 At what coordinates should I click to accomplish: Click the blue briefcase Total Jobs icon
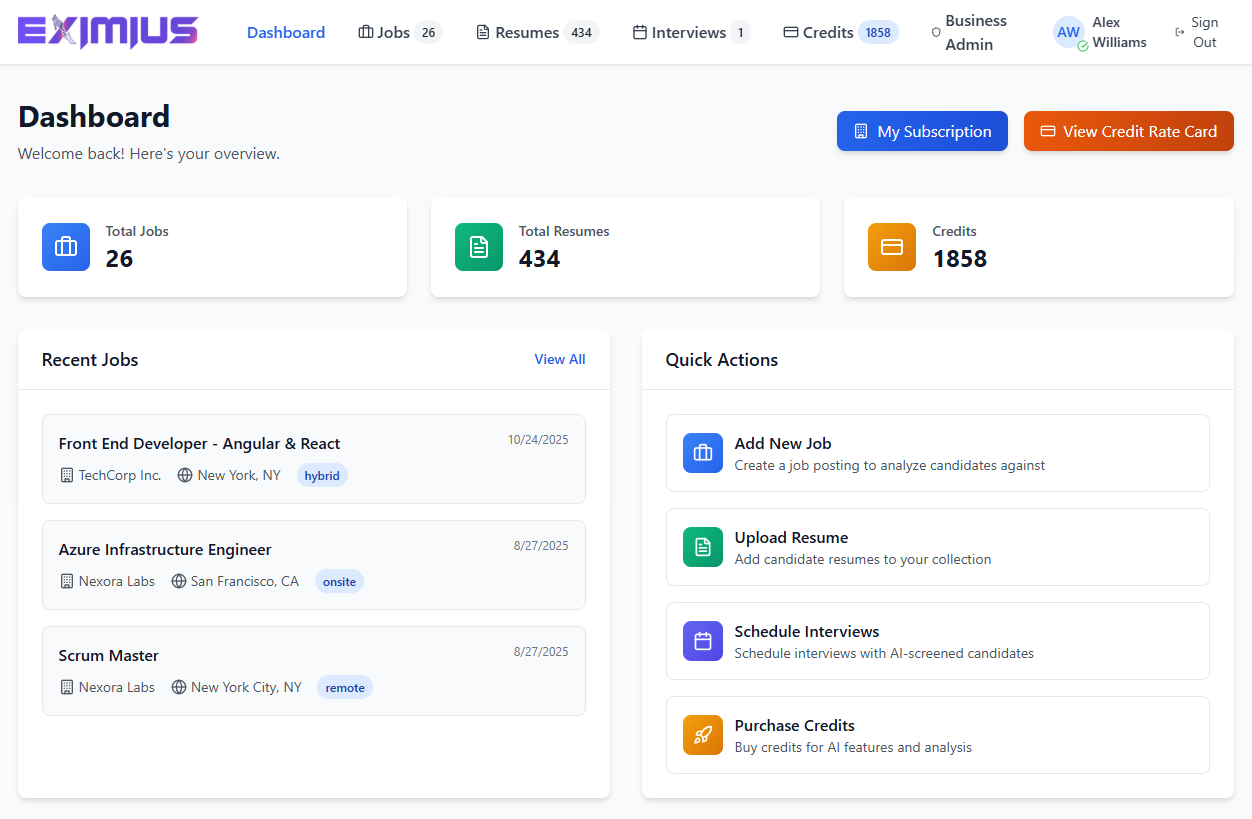click(66, 247)
